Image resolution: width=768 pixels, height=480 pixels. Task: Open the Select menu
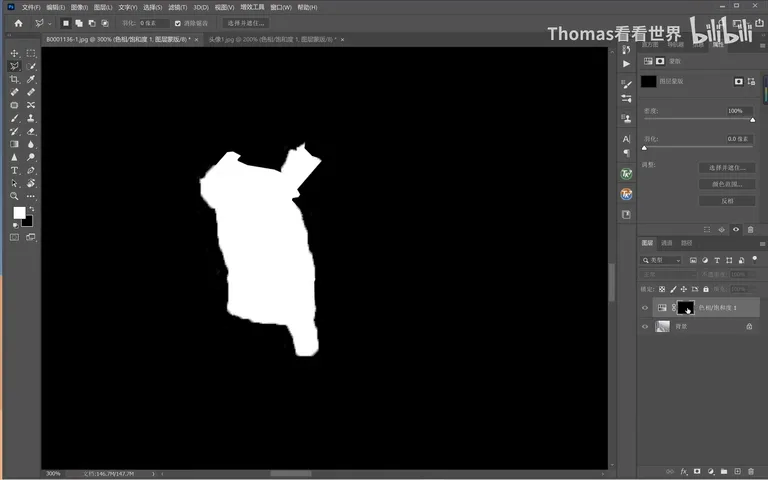point(152,7)
